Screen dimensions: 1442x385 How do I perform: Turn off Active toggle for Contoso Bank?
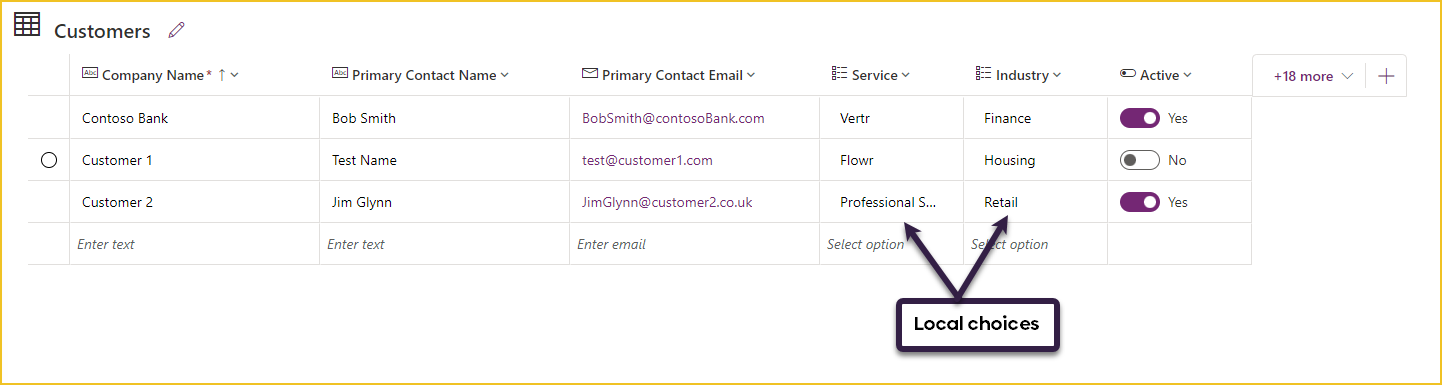pyautogui.click(x=1140, y=118)
